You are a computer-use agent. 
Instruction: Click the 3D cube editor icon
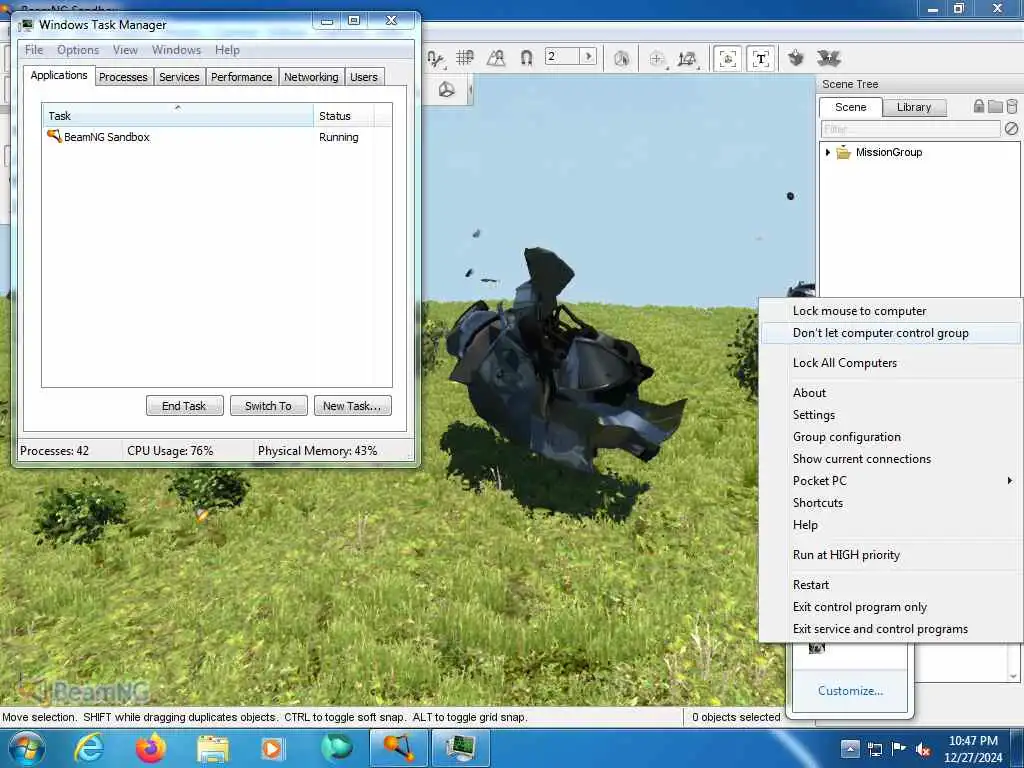(447, 89)
